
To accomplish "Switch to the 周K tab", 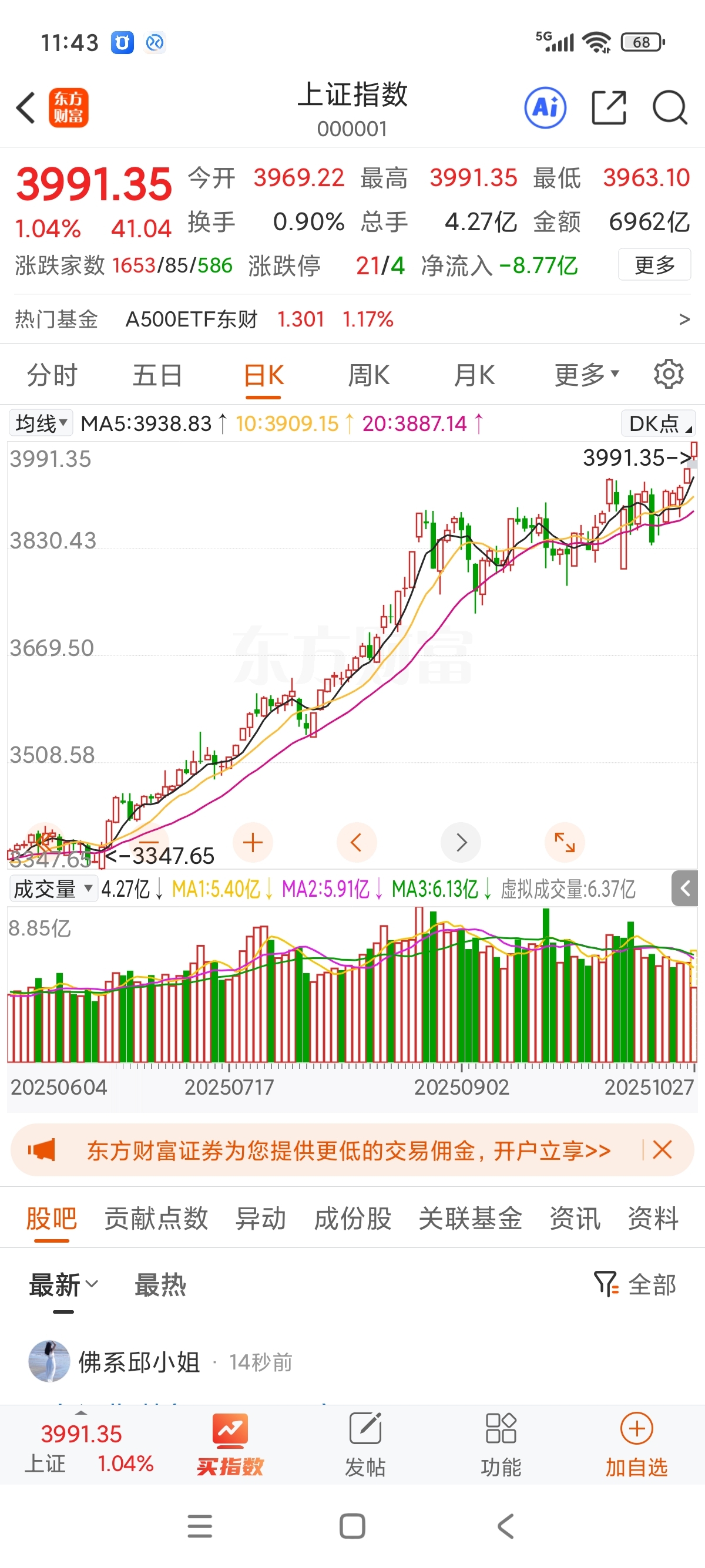I will (x=368, y=374).
